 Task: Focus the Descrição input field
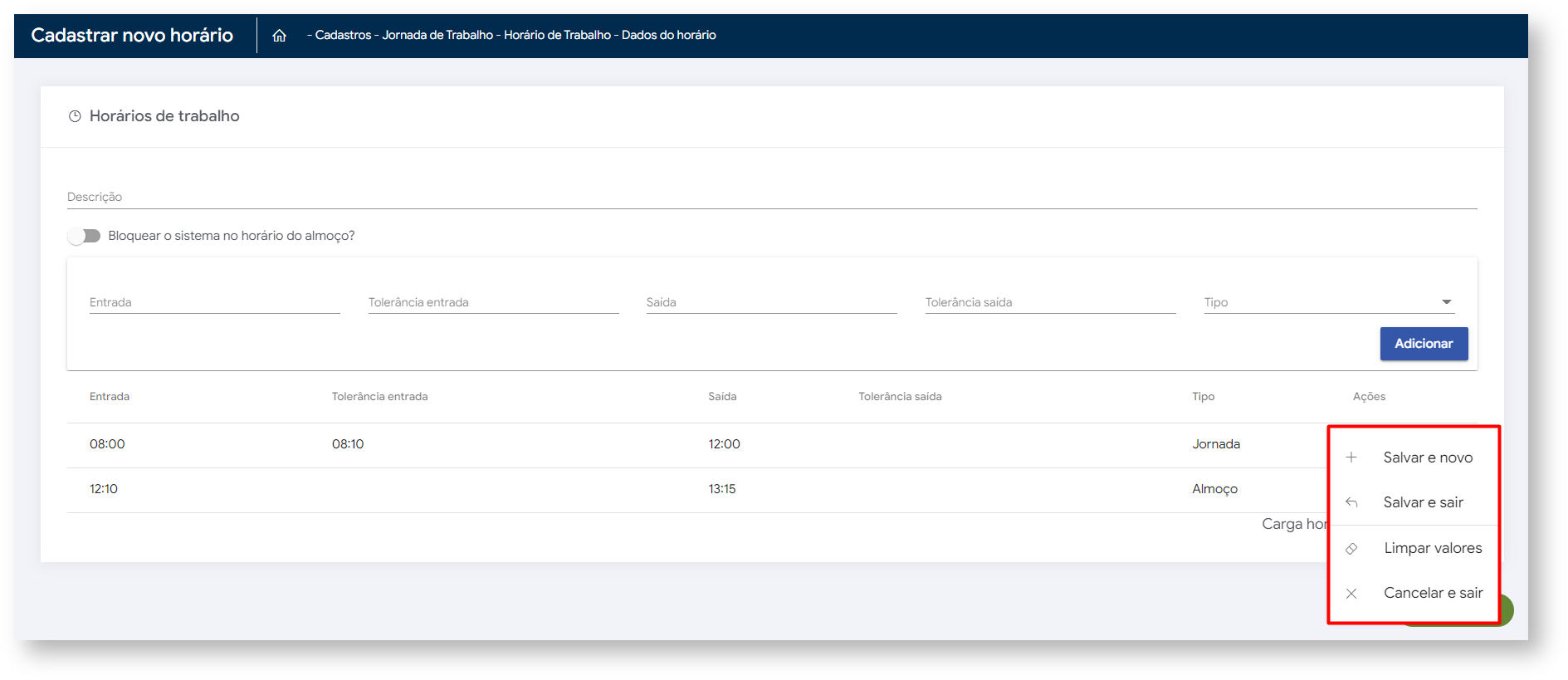point(772,197)
